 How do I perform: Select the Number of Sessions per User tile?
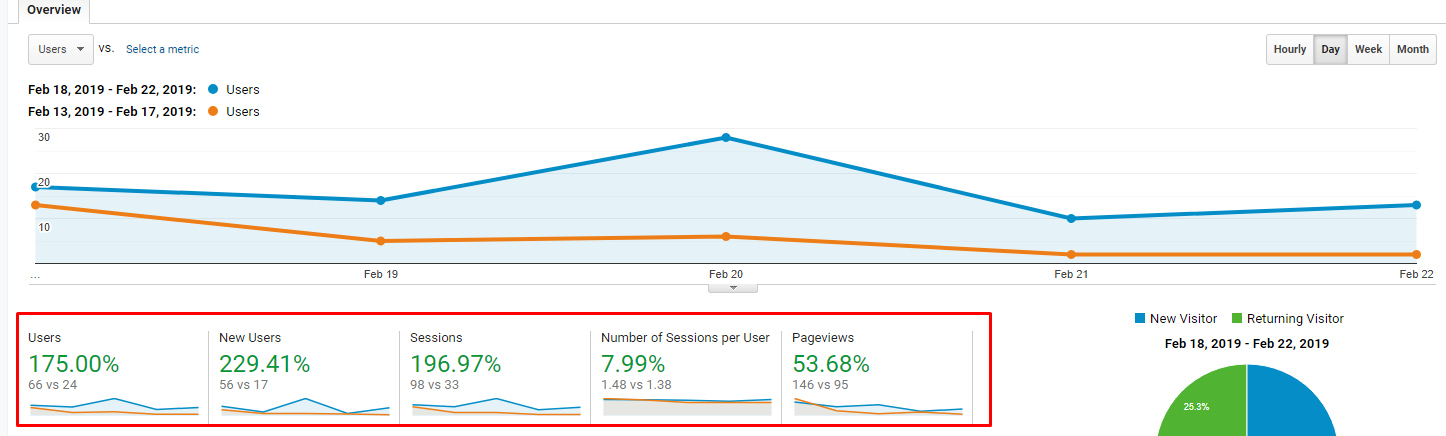pos(686,372)
